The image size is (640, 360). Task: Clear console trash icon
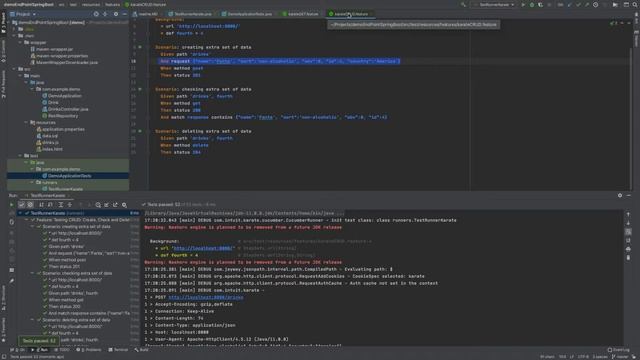pos(628,258)
